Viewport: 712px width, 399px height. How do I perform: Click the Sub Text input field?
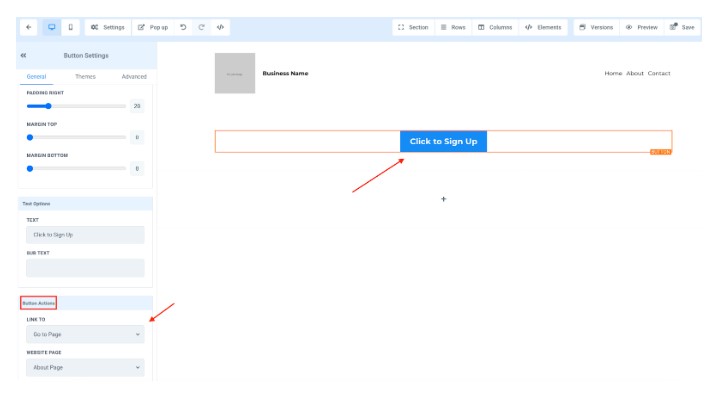click(85, 268)
